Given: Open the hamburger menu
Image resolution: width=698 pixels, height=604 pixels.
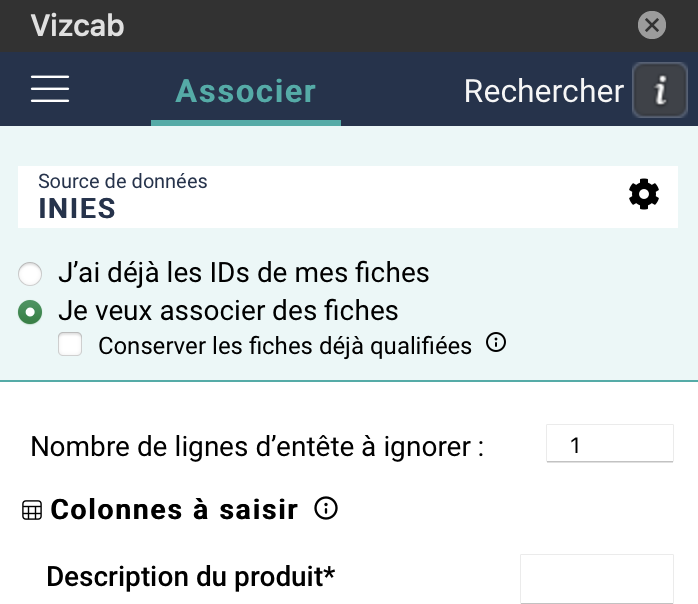Looking at the screenshot, I should (x=50, y=91).
